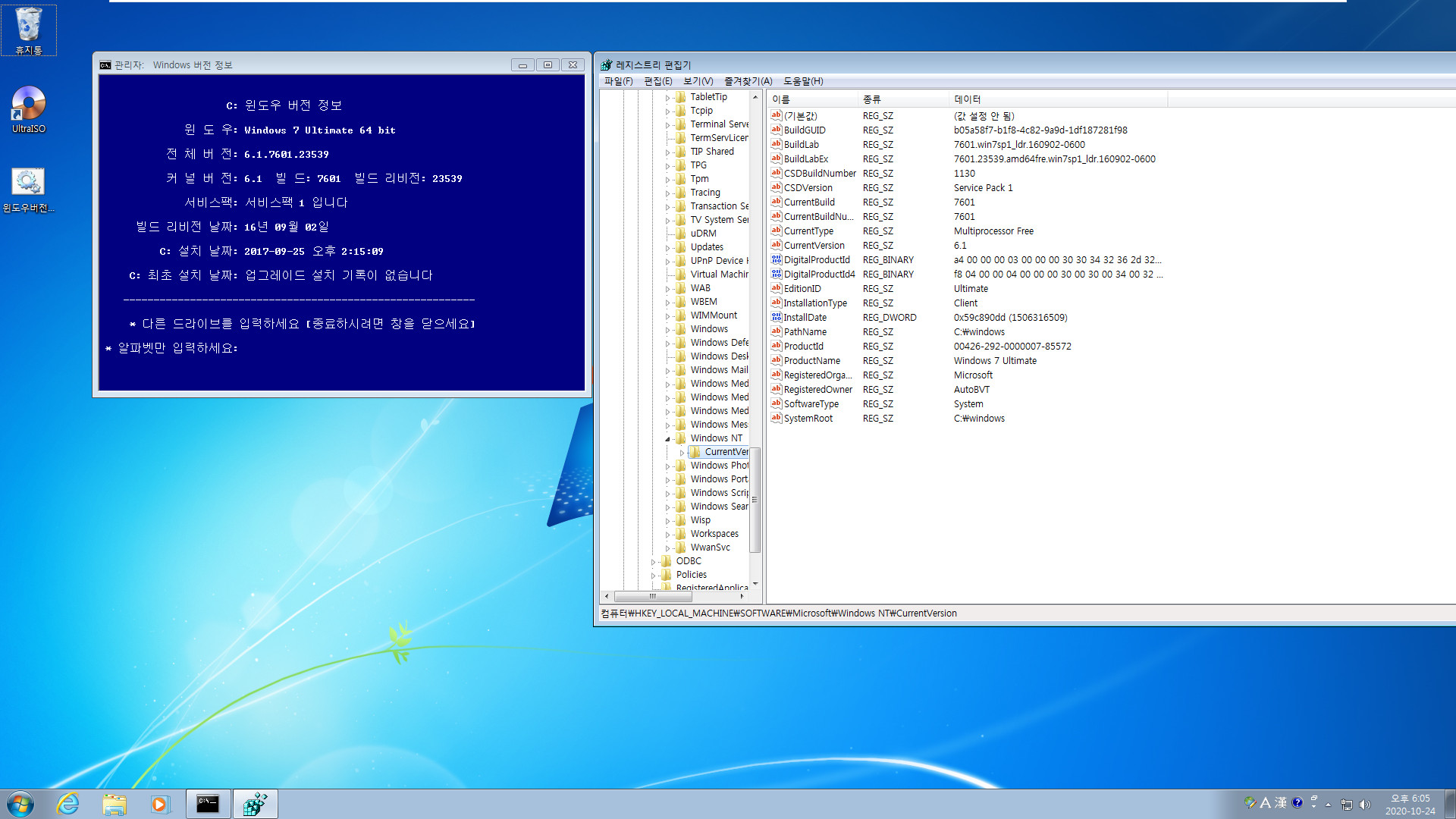Viewport: 1456px width, 819px height.
Task: Select the BuildLabEx registry value
Action: click(805, 158)
